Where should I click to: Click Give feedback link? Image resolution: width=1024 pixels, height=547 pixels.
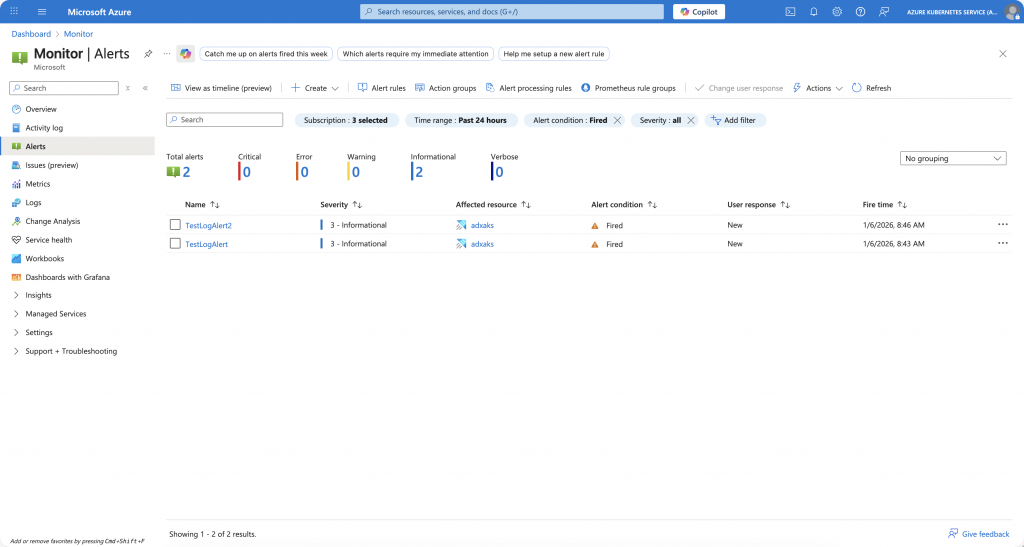click(x=978, y=534)
